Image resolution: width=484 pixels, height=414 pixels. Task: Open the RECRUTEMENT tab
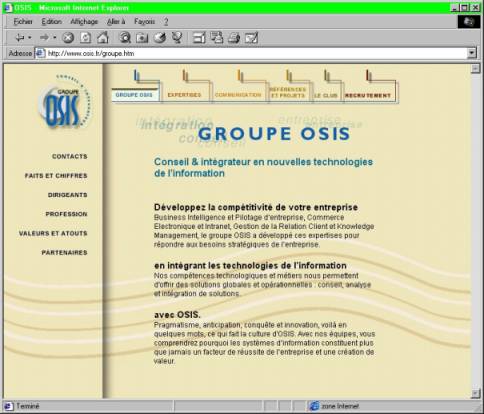368,95
